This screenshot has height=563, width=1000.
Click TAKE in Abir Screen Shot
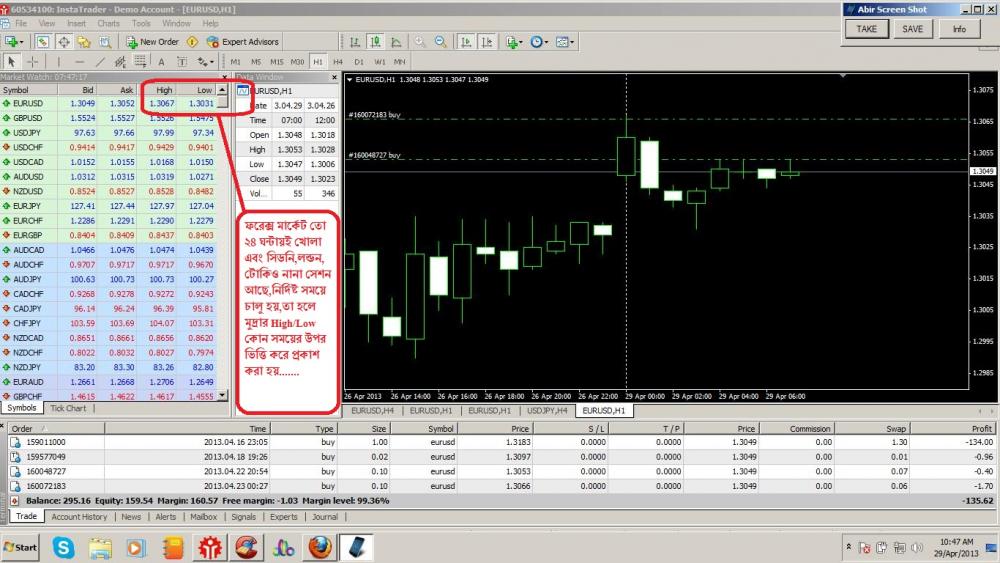point(867,29)
